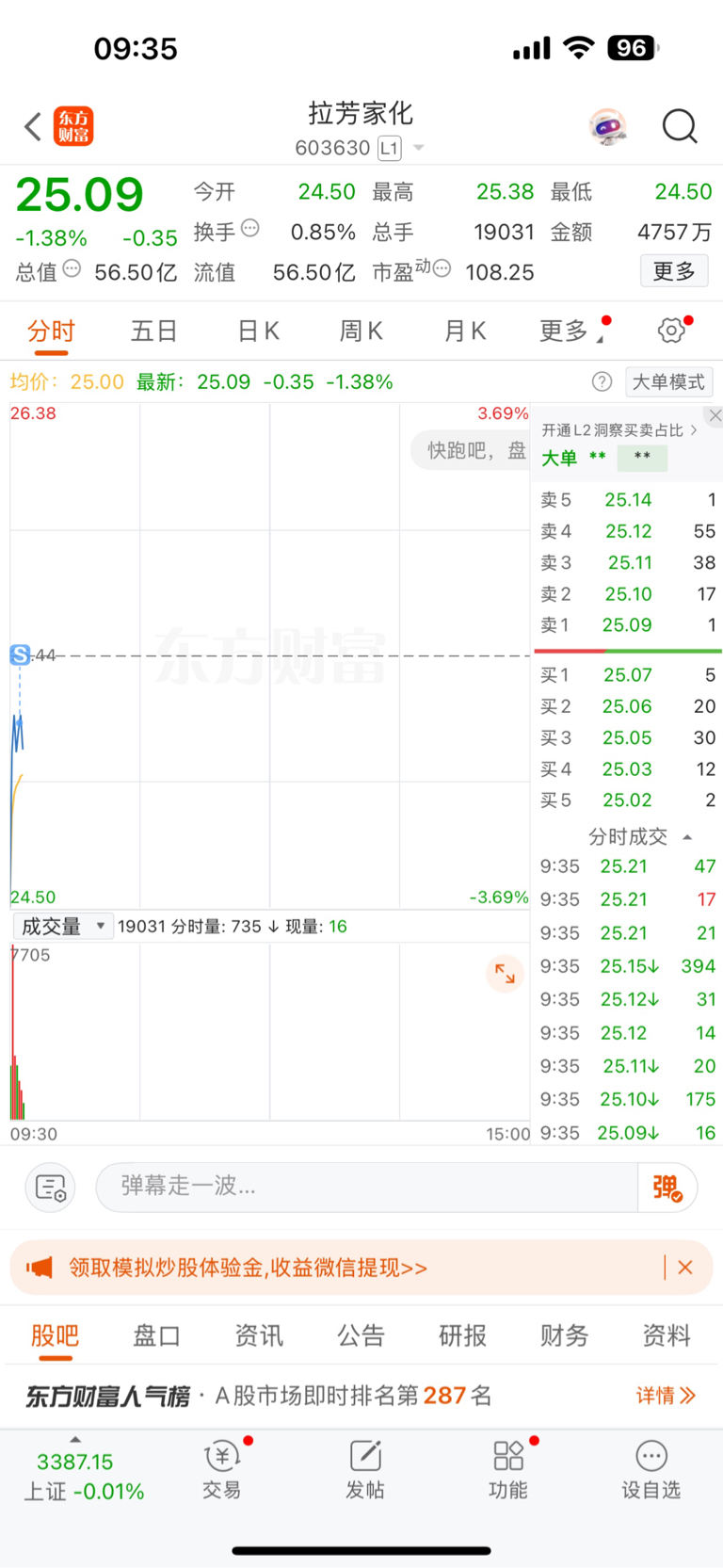Open the robot assistant avatar icon
Viewport: 723px width, 1568px height.
coord(608,126)
